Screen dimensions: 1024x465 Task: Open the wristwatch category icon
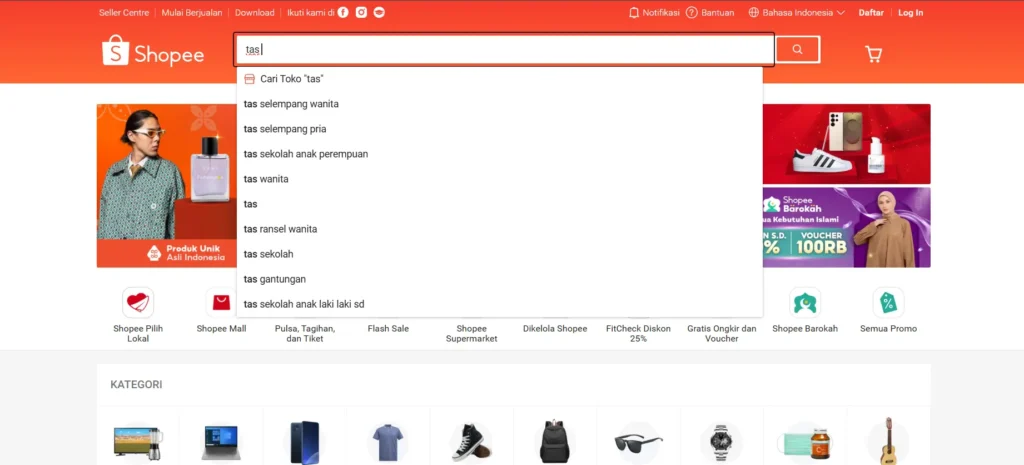click(722, 442)
